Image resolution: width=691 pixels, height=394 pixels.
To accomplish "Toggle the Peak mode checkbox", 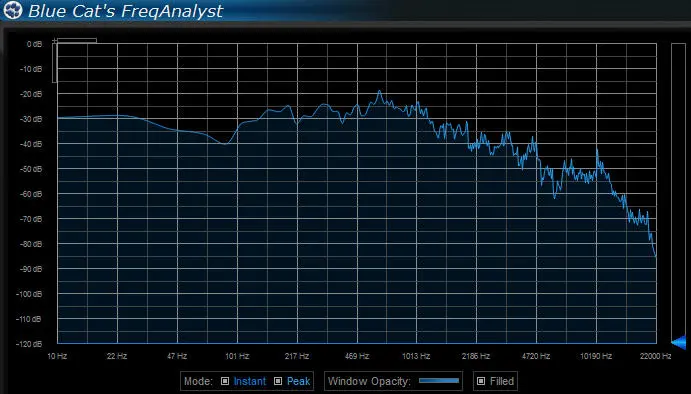I will [x=278, y=381].
